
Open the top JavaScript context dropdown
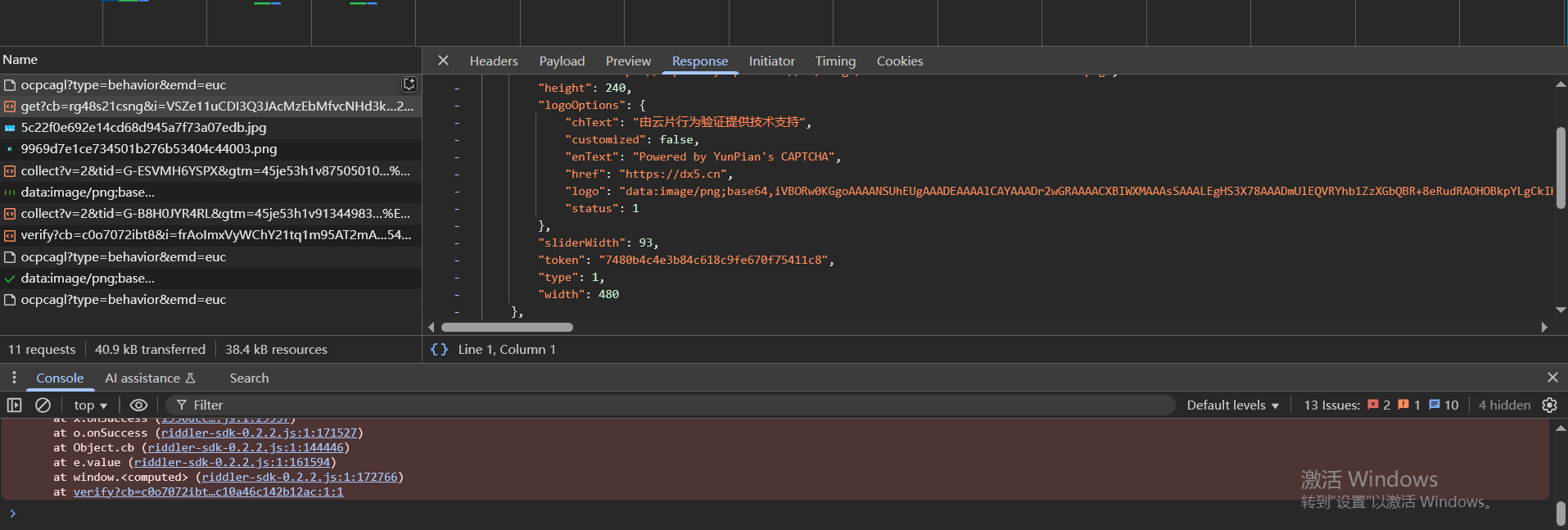(90, 405)
